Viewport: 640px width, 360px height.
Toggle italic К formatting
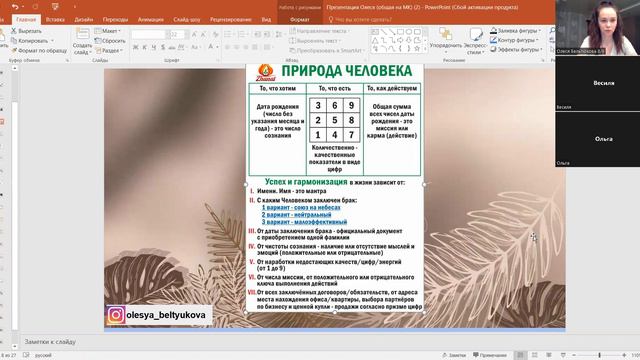tap(144, 47)
